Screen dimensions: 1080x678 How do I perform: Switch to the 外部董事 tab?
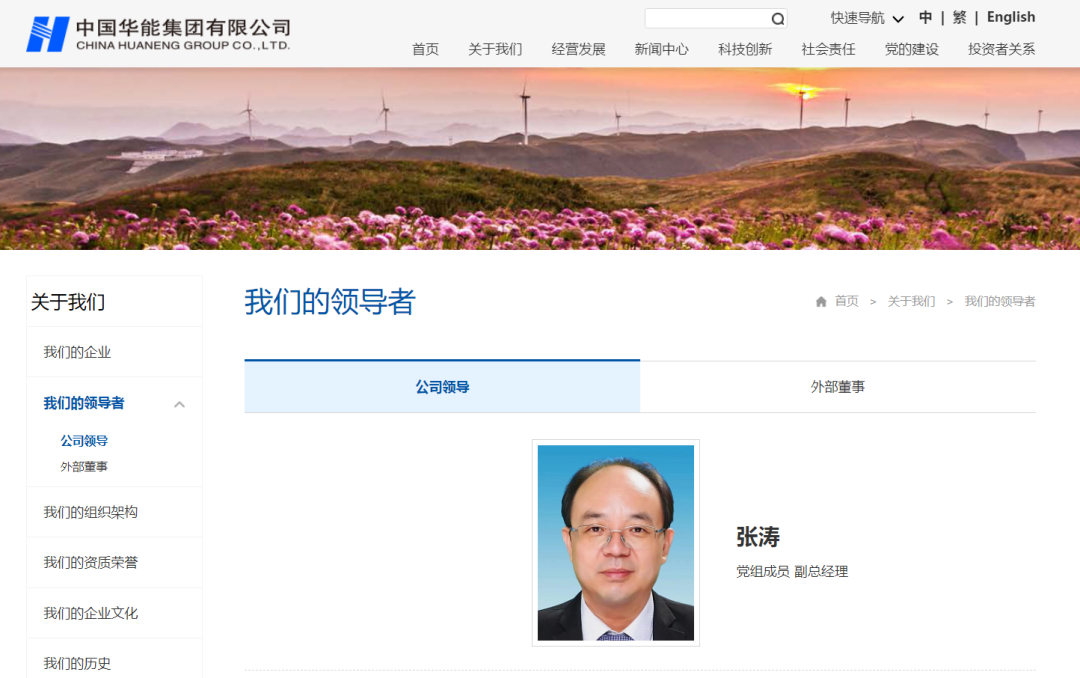[838, 387]
